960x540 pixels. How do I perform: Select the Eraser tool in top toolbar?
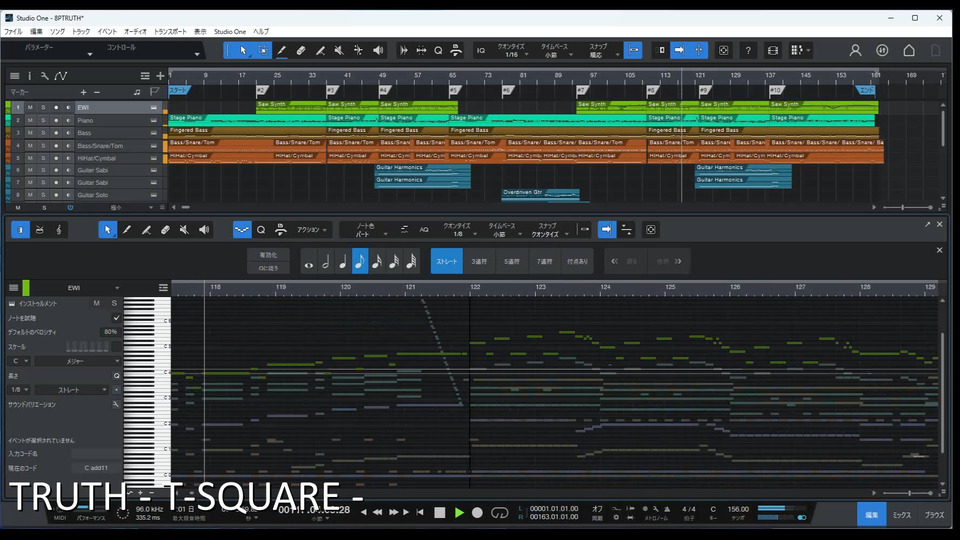click(301, 50)
